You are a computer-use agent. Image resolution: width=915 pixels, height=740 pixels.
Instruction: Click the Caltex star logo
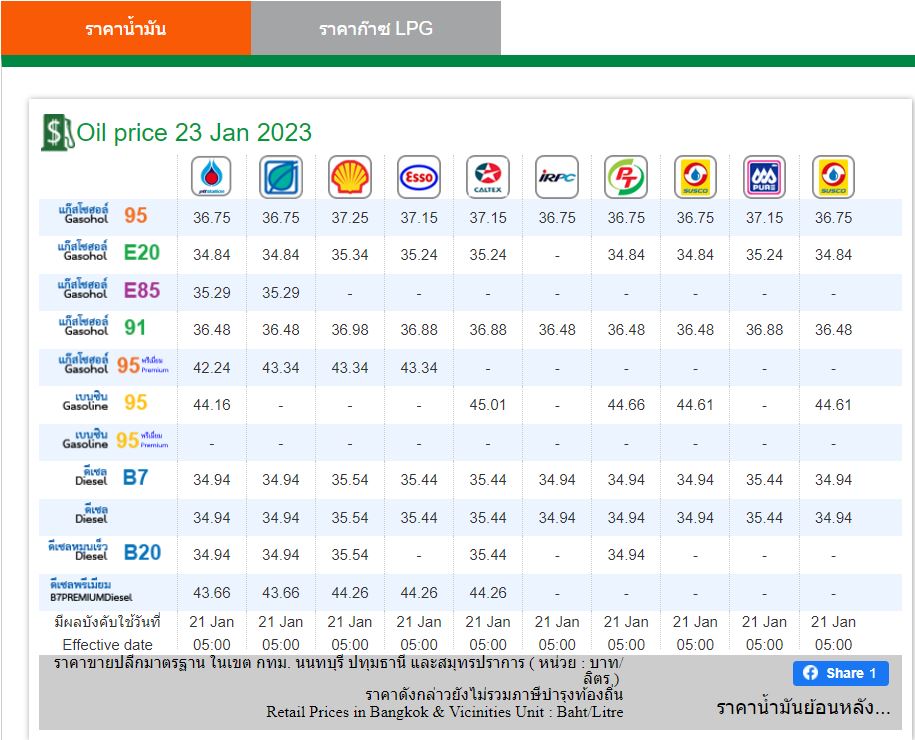(488, 177)
